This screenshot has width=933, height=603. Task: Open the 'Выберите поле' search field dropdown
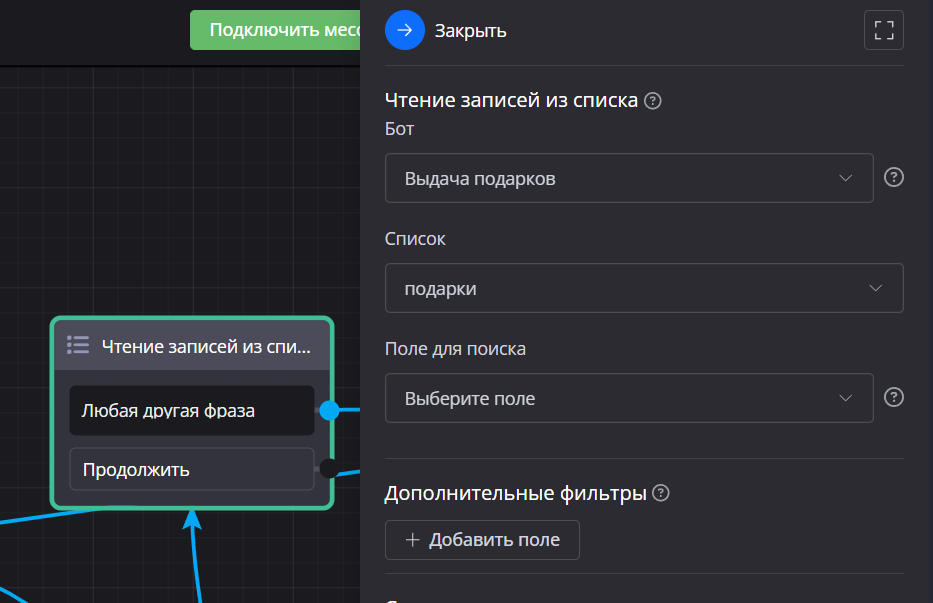coord(628,399)
